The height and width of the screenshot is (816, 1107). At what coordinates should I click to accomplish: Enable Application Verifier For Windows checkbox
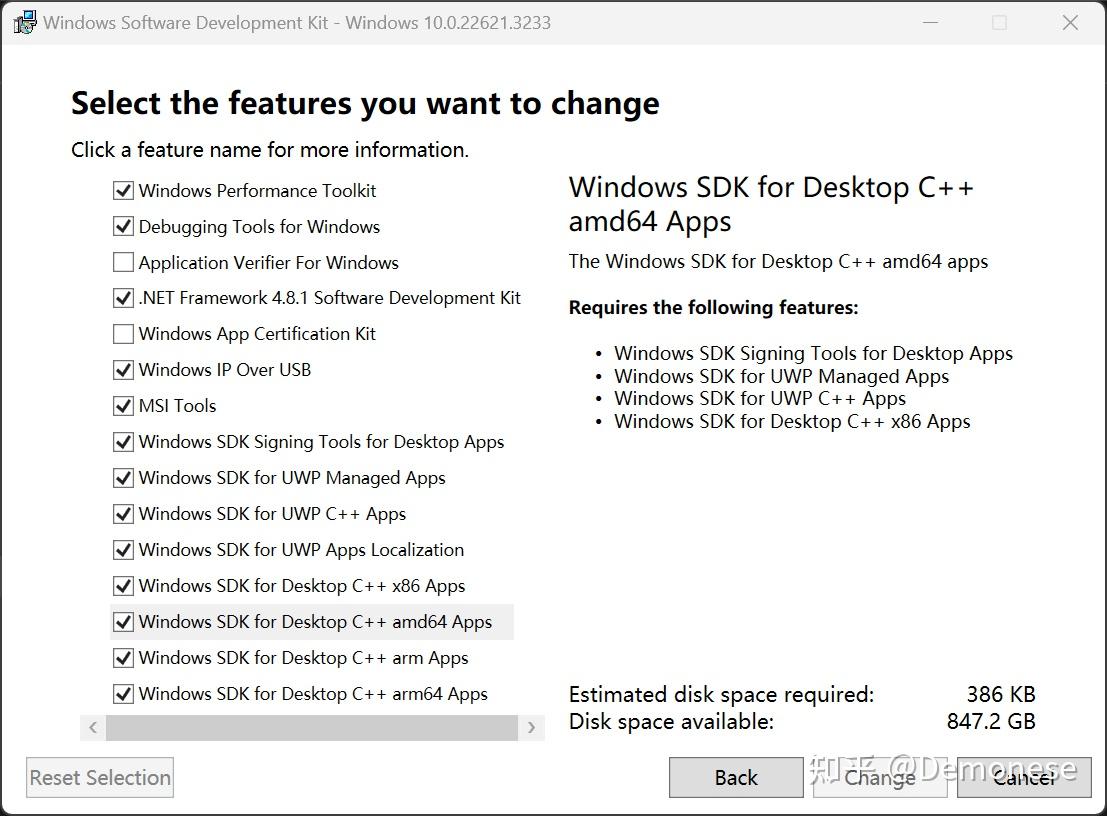pos(123,262)
